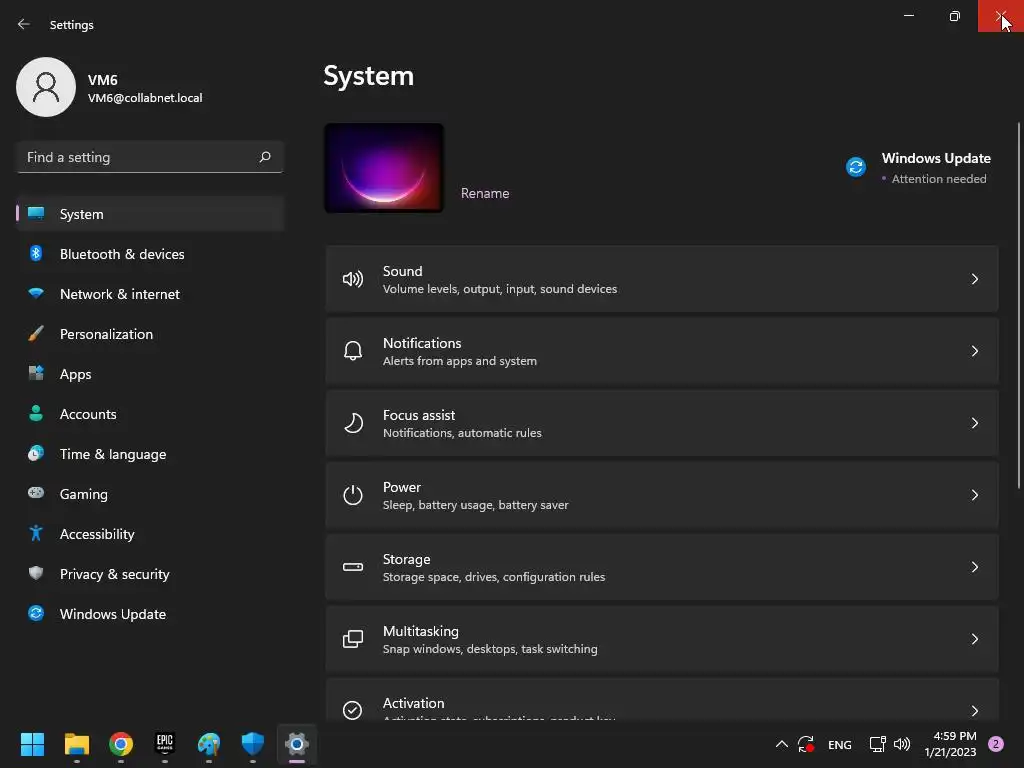This screenshot has height=768, width=1024.
Task: Click the tray network icon
Action: (x=877, y=744)
